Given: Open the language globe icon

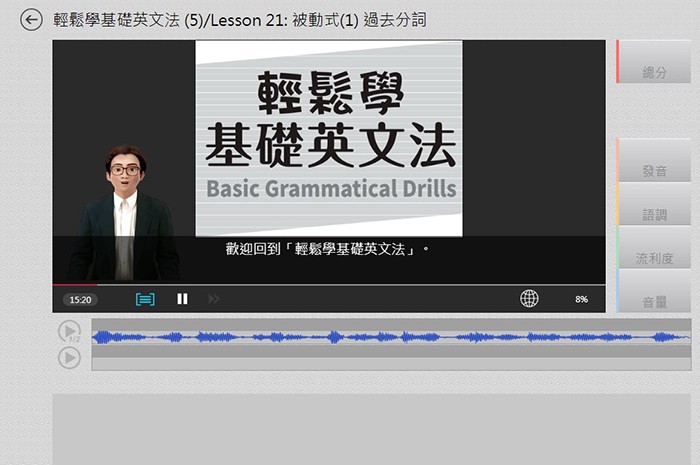Looking at the screenshot, I should coord(529,299).
